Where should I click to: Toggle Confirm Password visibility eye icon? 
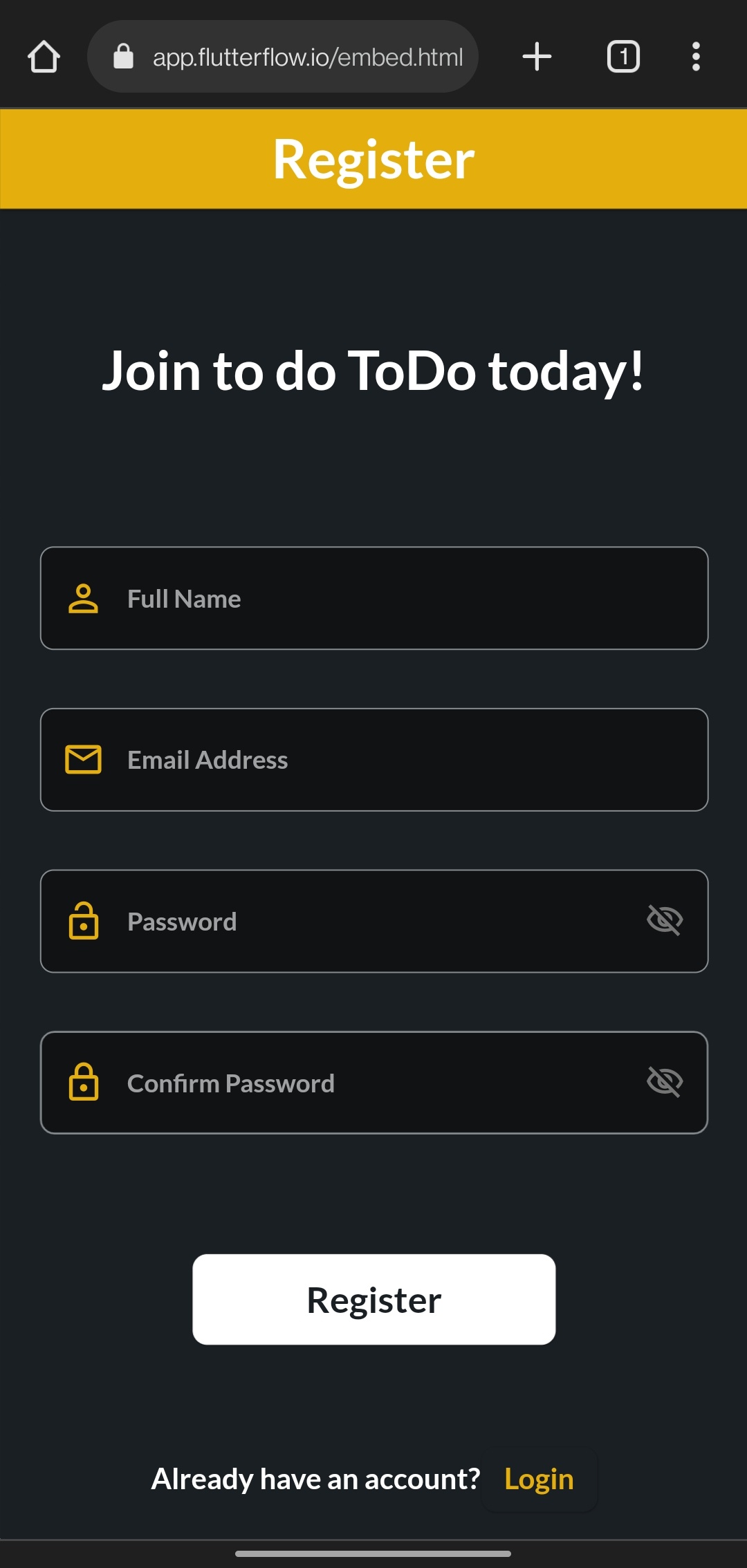665,1081
